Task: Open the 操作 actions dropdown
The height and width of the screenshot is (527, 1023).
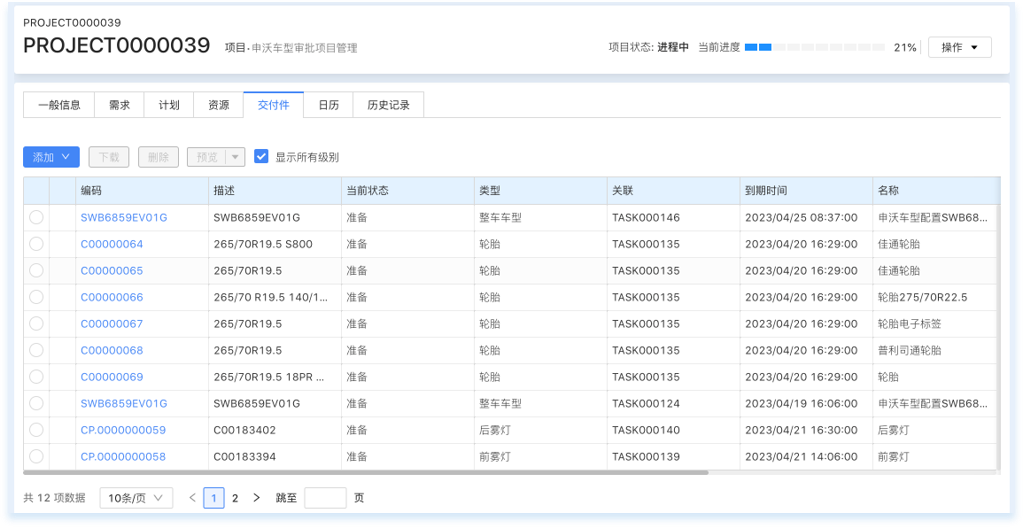Action: (959, 47)
